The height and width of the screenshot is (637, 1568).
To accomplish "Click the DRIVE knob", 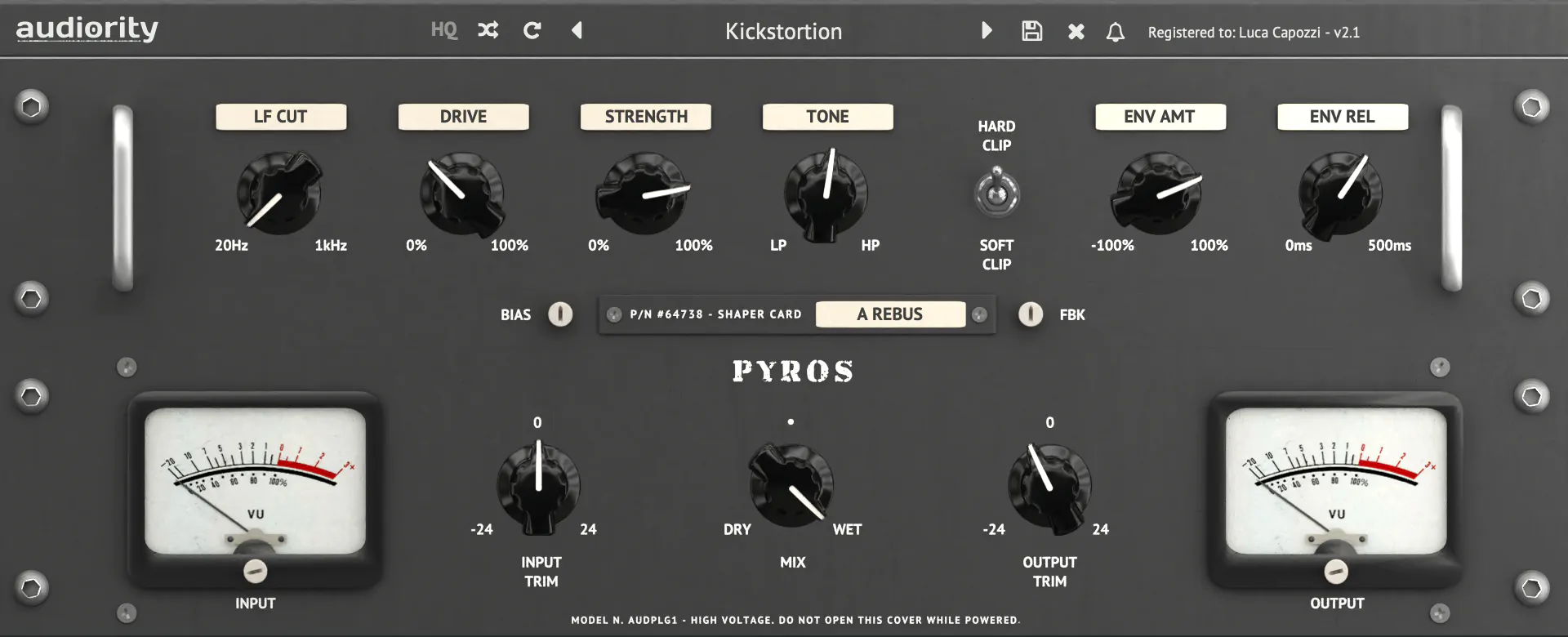I will (462, 194).
